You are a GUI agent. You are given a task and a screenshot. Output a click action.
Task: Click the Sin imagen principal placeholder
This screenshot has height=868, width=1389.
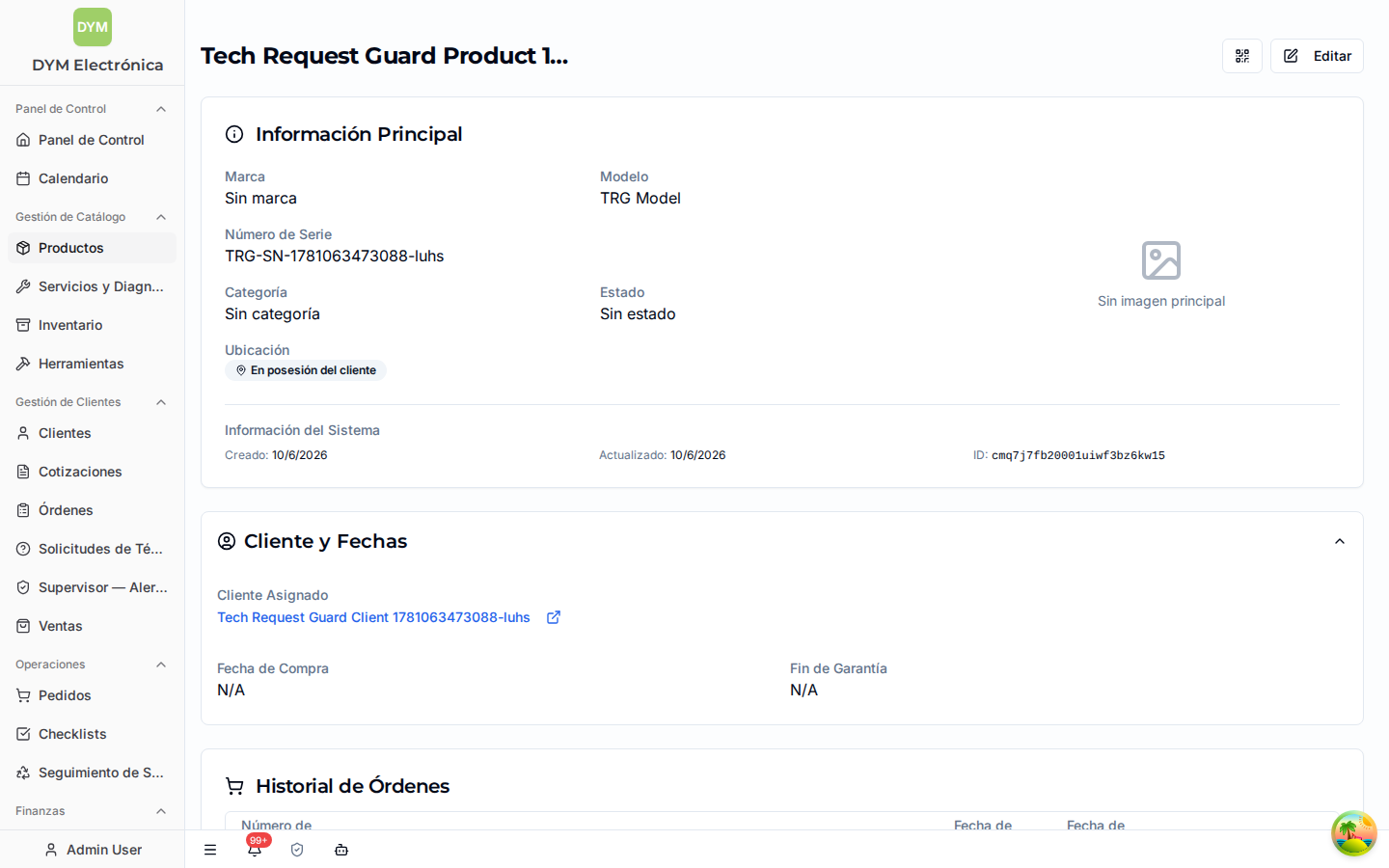coord(1161,275)
